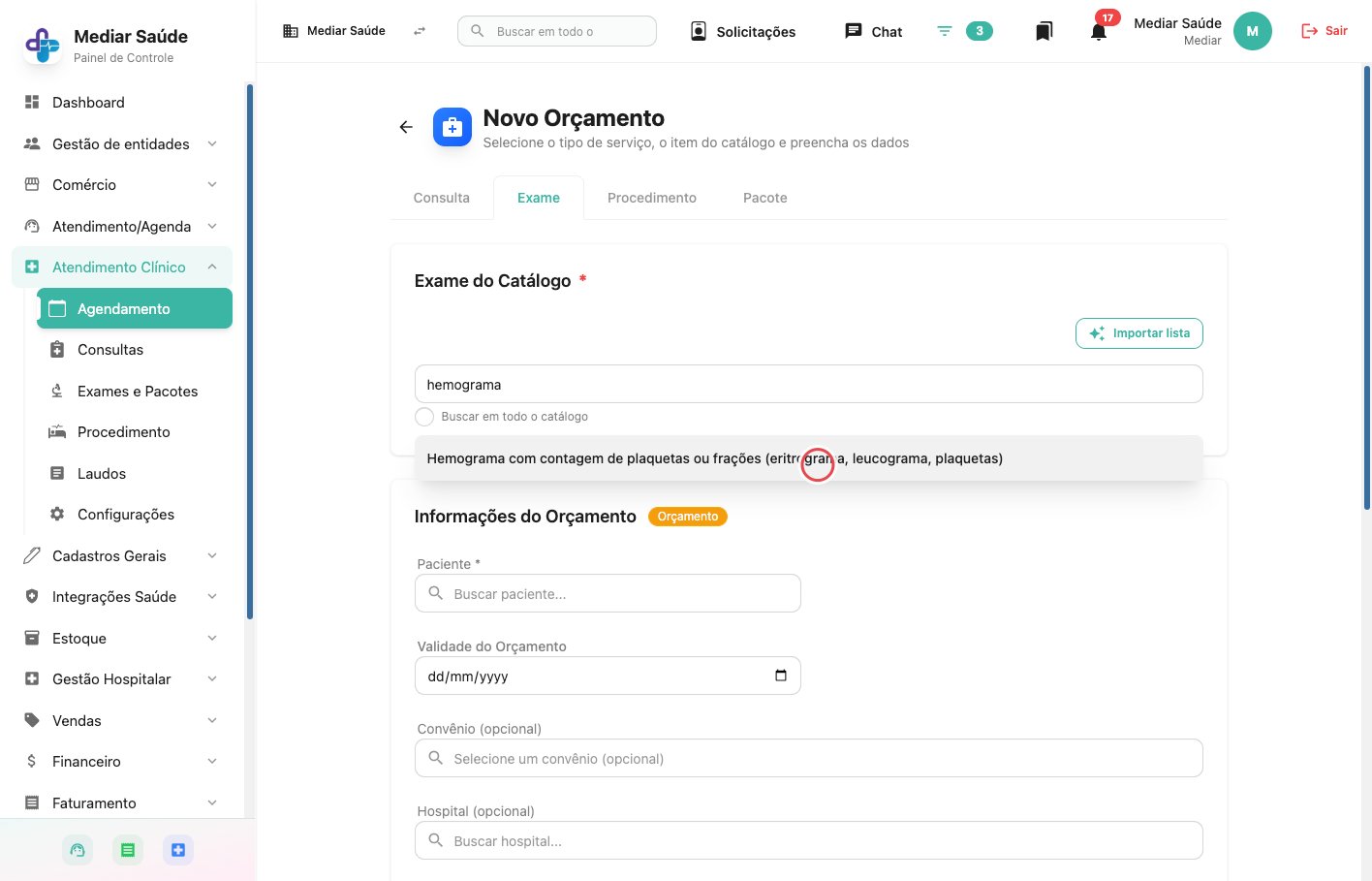
Task: Open the Convênio selection field
Action: pos(809,758)
